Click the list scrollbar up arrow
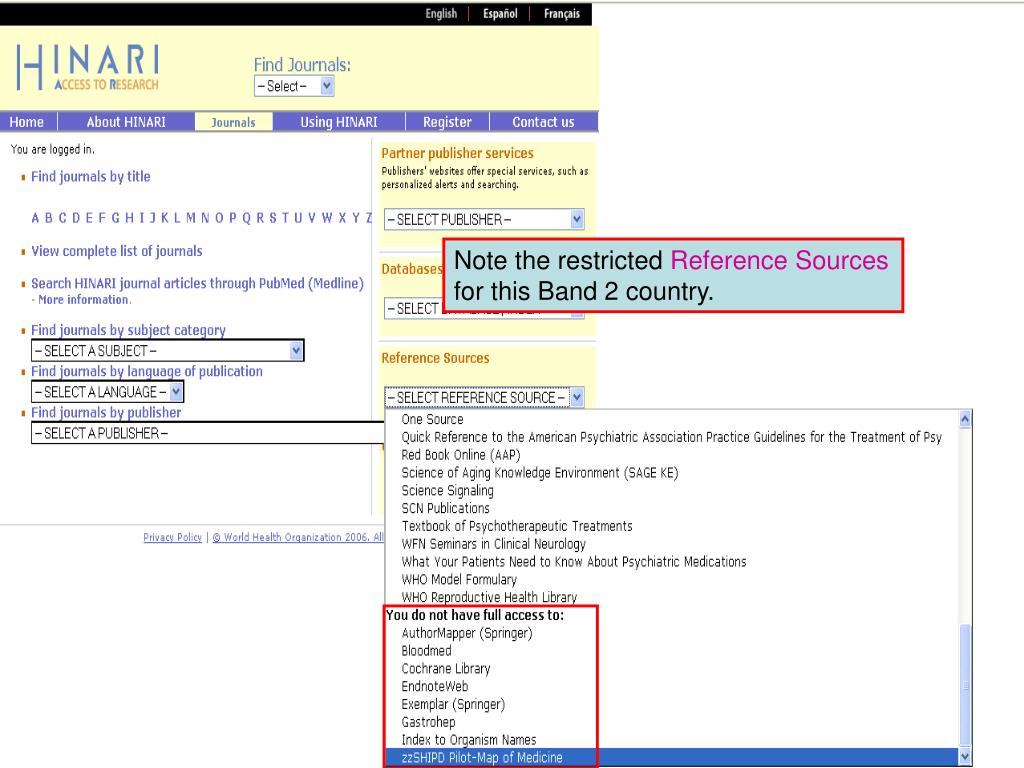This screenshot has width=1024, height=768. [965, 419]
